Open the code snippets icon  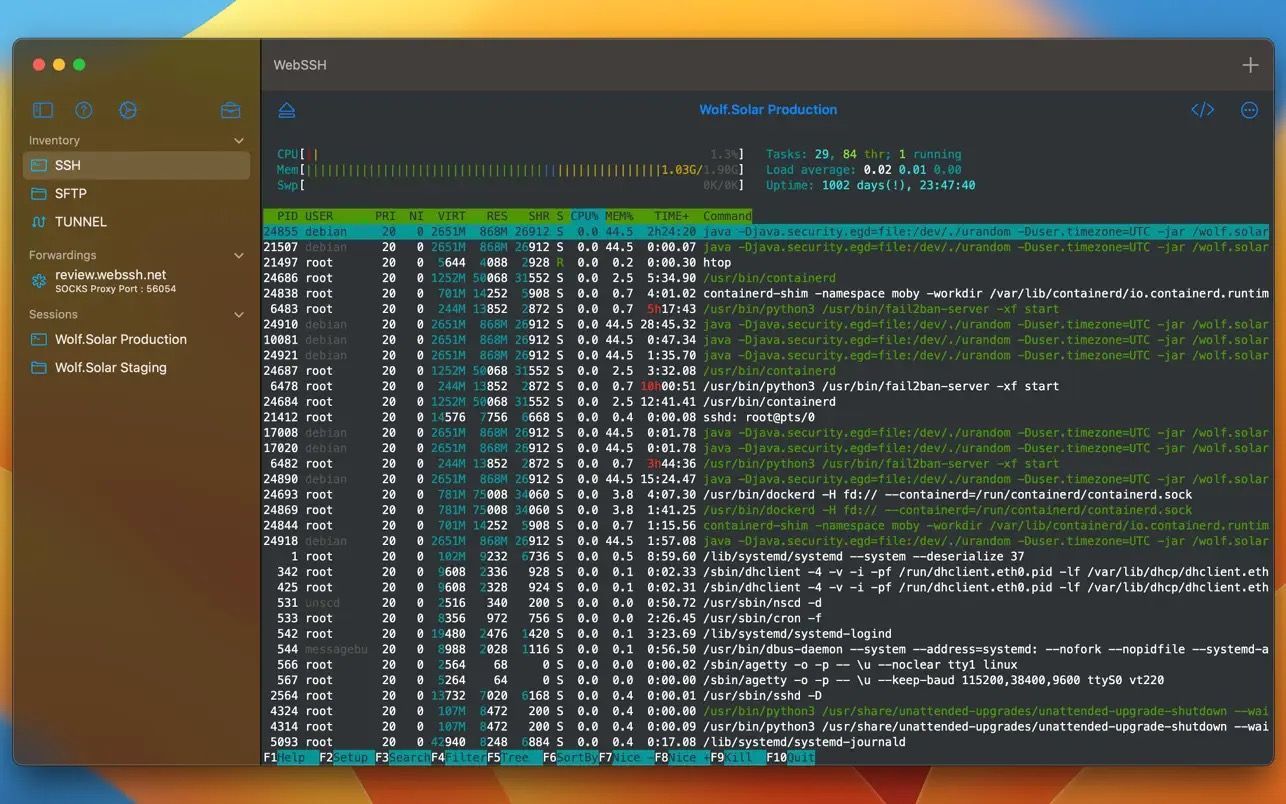tap(1202, 110)
